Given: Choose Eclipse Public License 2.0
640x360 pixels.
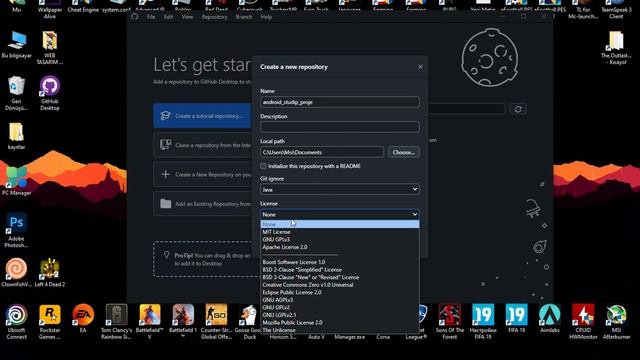Looking at the screenshot, I should [x=340, y=292].
